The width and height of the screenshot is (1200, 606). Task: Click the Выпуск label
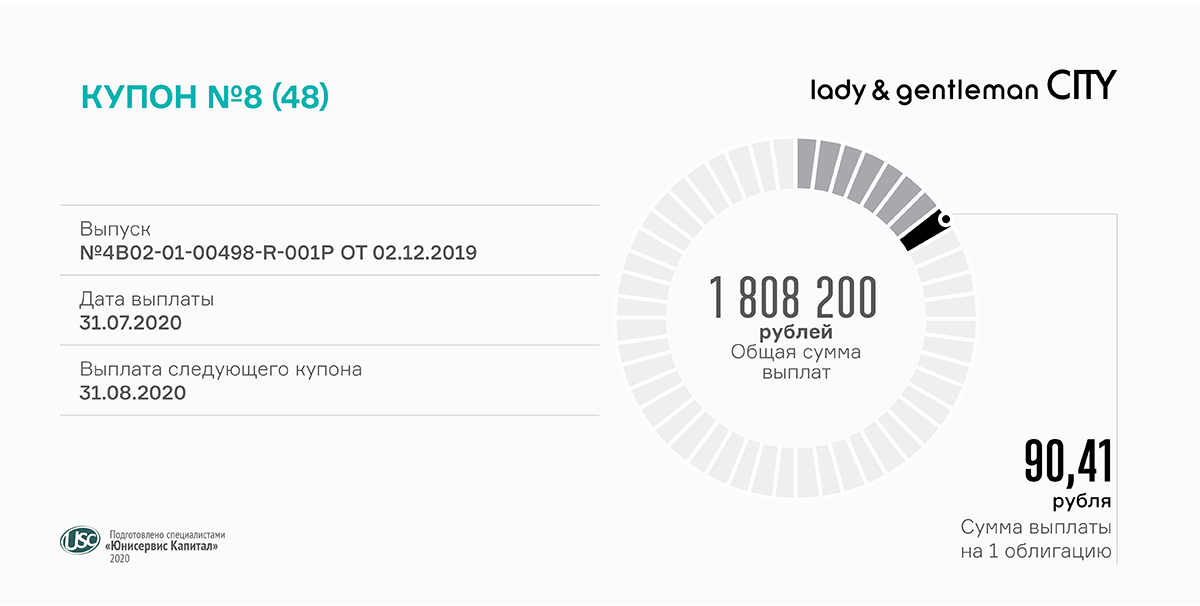(115, 229)
